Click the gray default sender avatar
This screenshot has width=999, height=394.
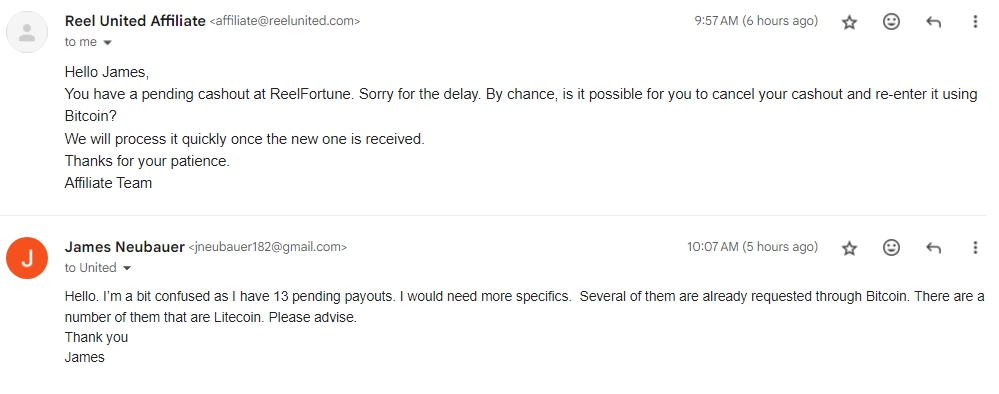click(x=27, y=32)
